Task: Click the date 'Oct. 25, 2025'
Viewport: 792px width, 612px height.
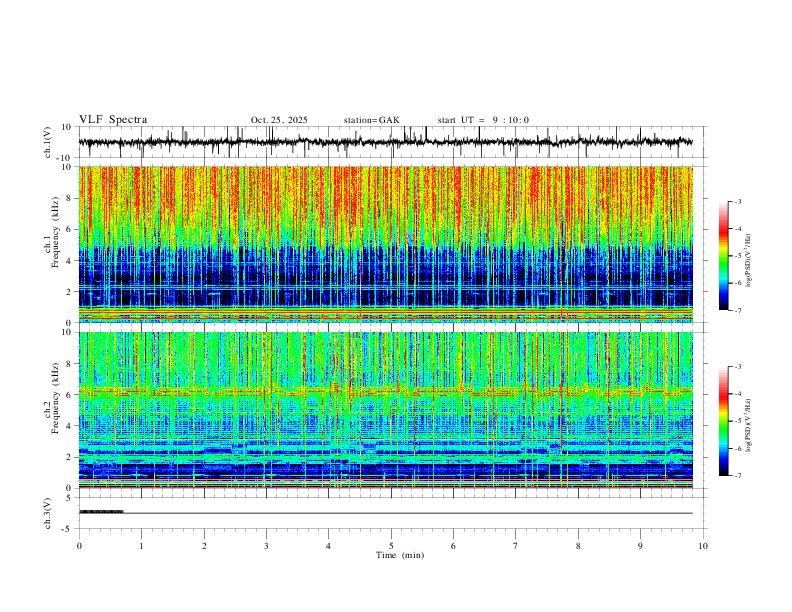Action: tap(279, 120)
